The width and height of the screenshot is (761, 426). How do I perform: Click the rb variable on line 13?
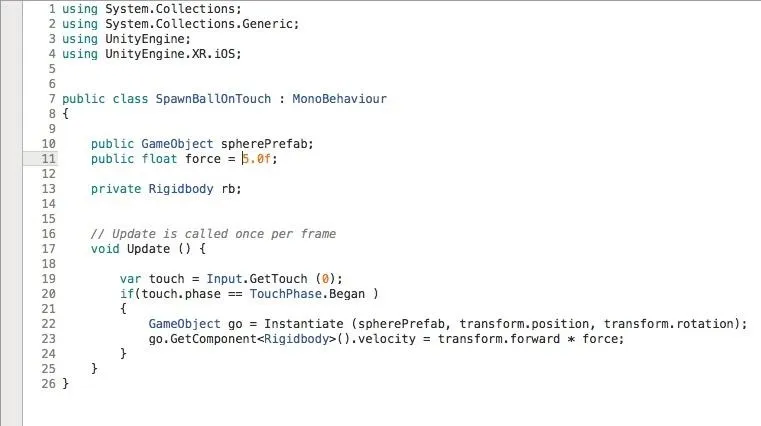pos(228,189)
